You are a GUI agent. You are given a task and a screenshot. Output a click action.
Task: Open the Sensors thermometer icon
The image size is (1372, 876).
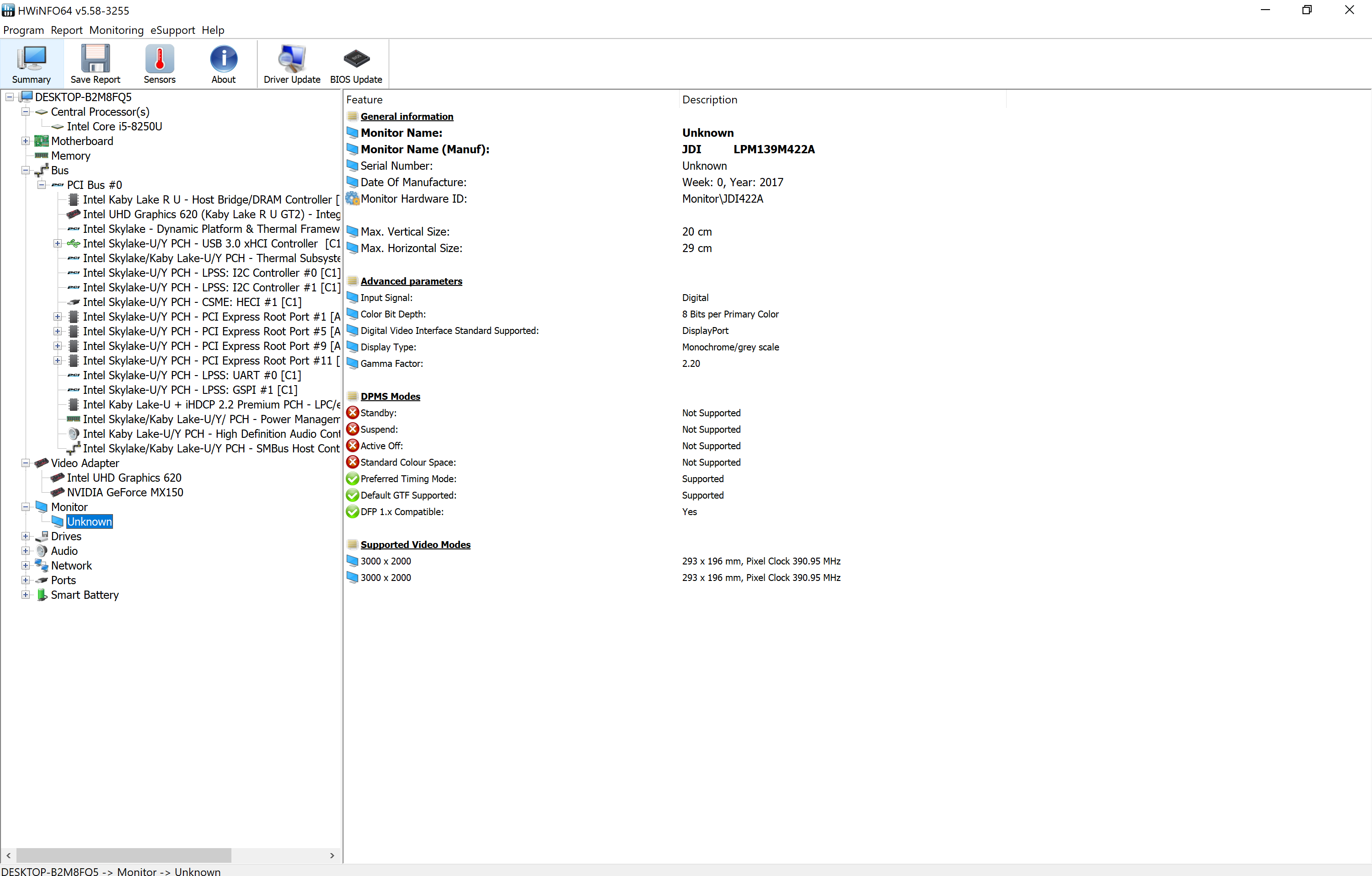[x=160, y=58]
